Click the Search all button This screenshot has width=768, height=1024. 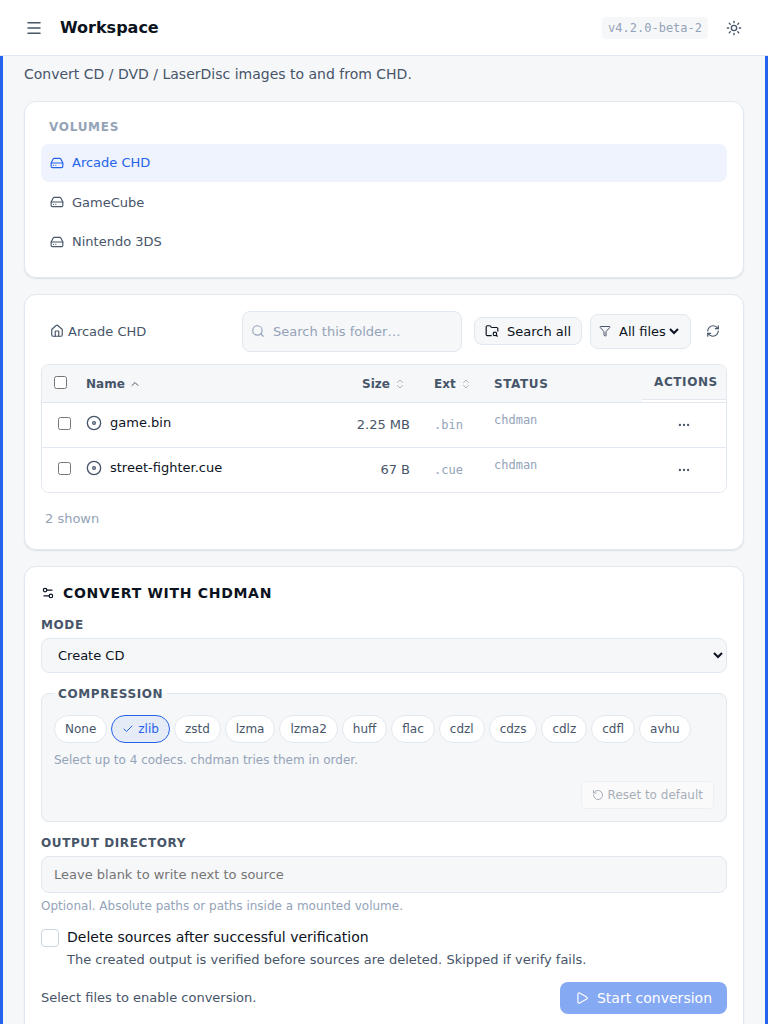pyautogui.click(x=528, y=332)
